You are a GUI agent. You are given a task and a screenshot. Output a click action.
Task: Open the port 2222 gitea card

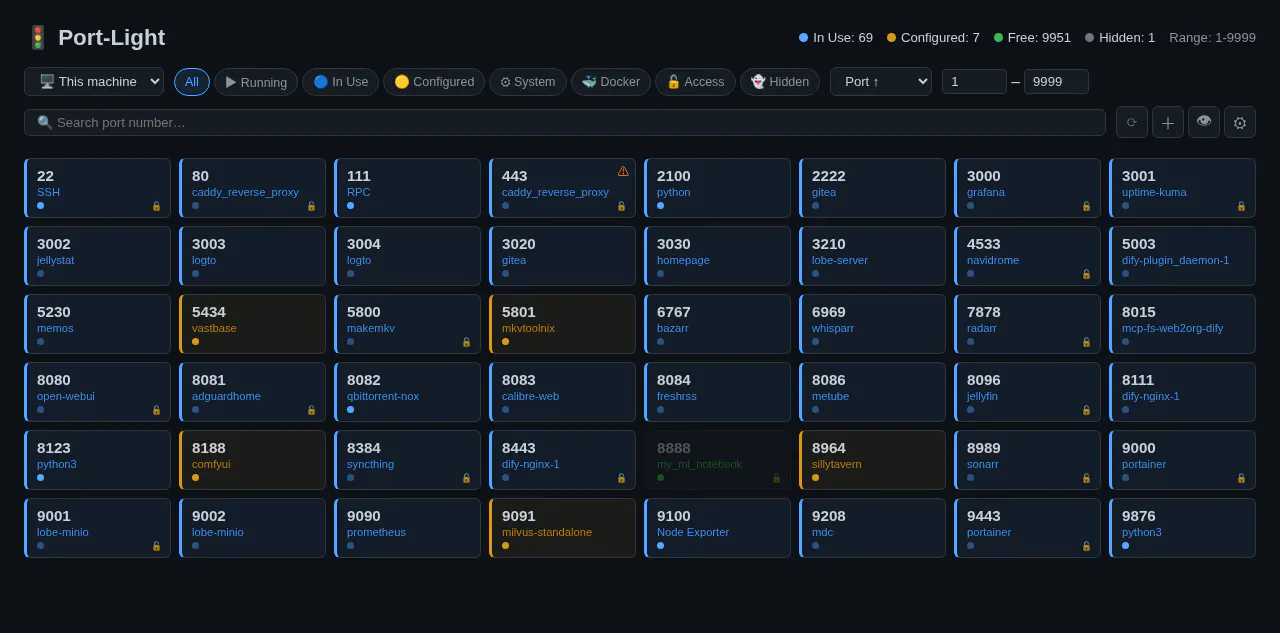[872, 188]
